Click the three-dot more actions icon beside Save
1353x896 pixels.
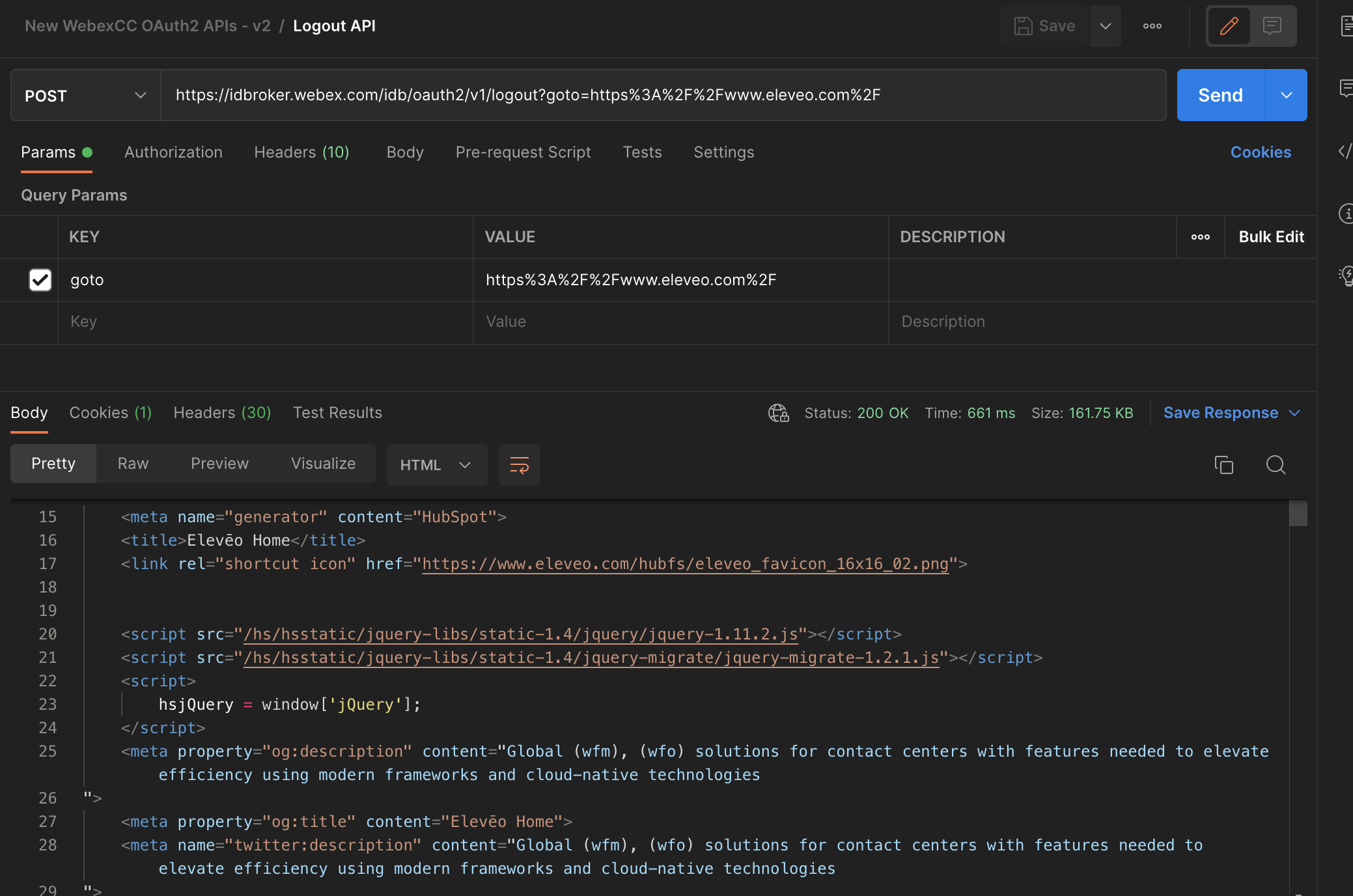point(1152,26)
